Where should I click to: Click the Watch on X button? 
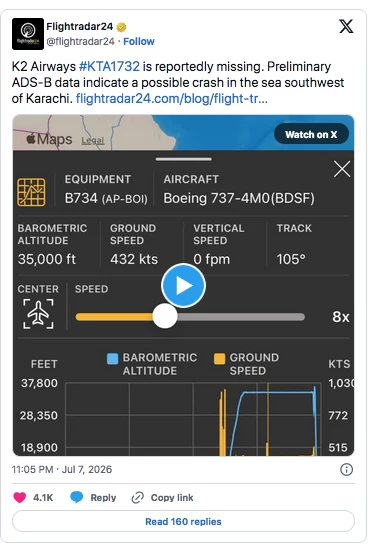point(311,134)
